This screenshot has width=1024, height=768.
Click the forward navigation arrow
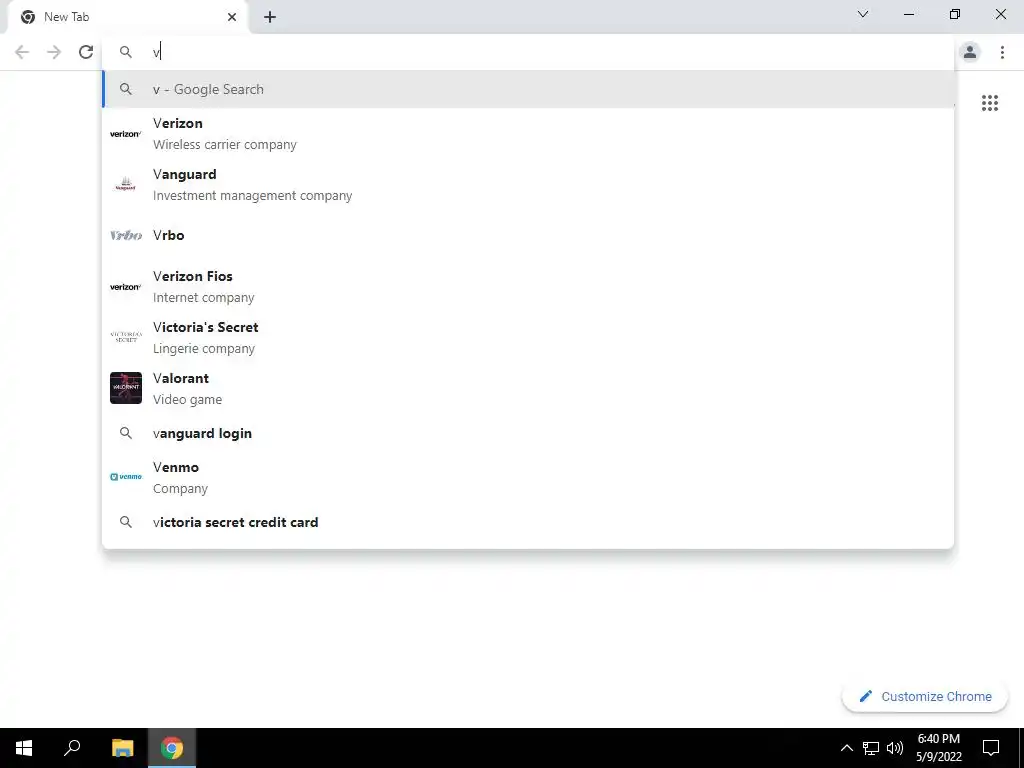coord(54,52)
